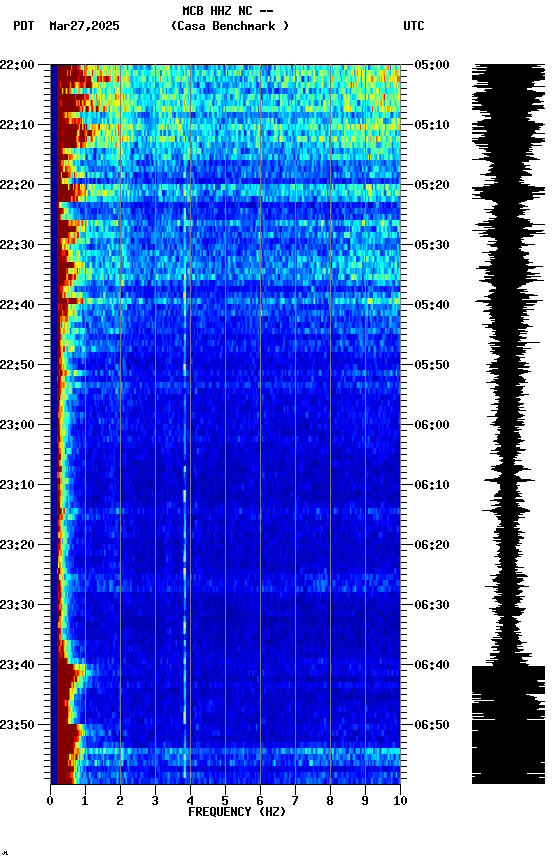Viewport: 552px width, 864px height.
Task: Click the '22:30' PDT time label
Action: coord(17,245)
